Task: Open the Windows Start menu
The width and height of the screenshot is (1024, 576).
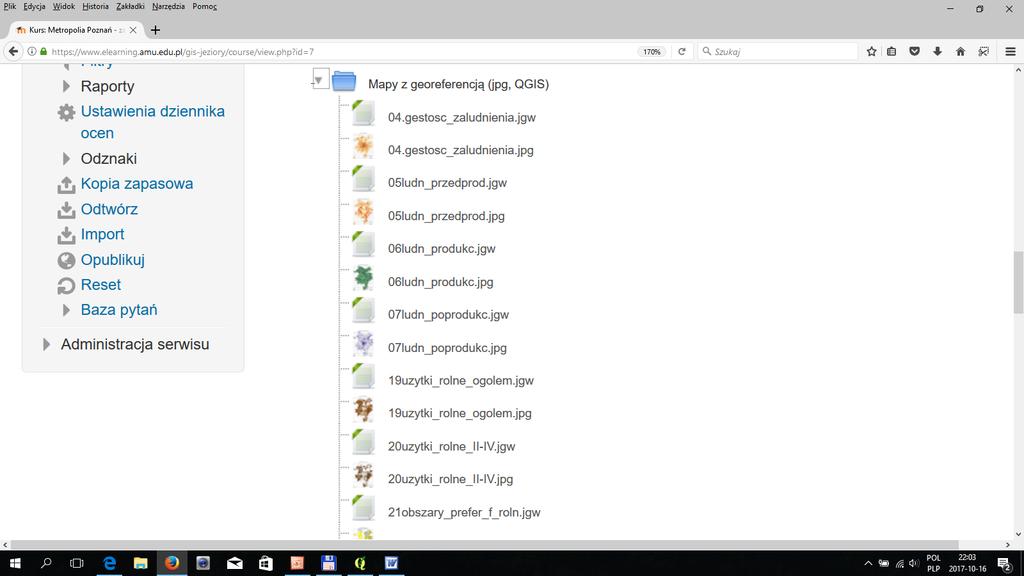Action: (x=14, y=563)
